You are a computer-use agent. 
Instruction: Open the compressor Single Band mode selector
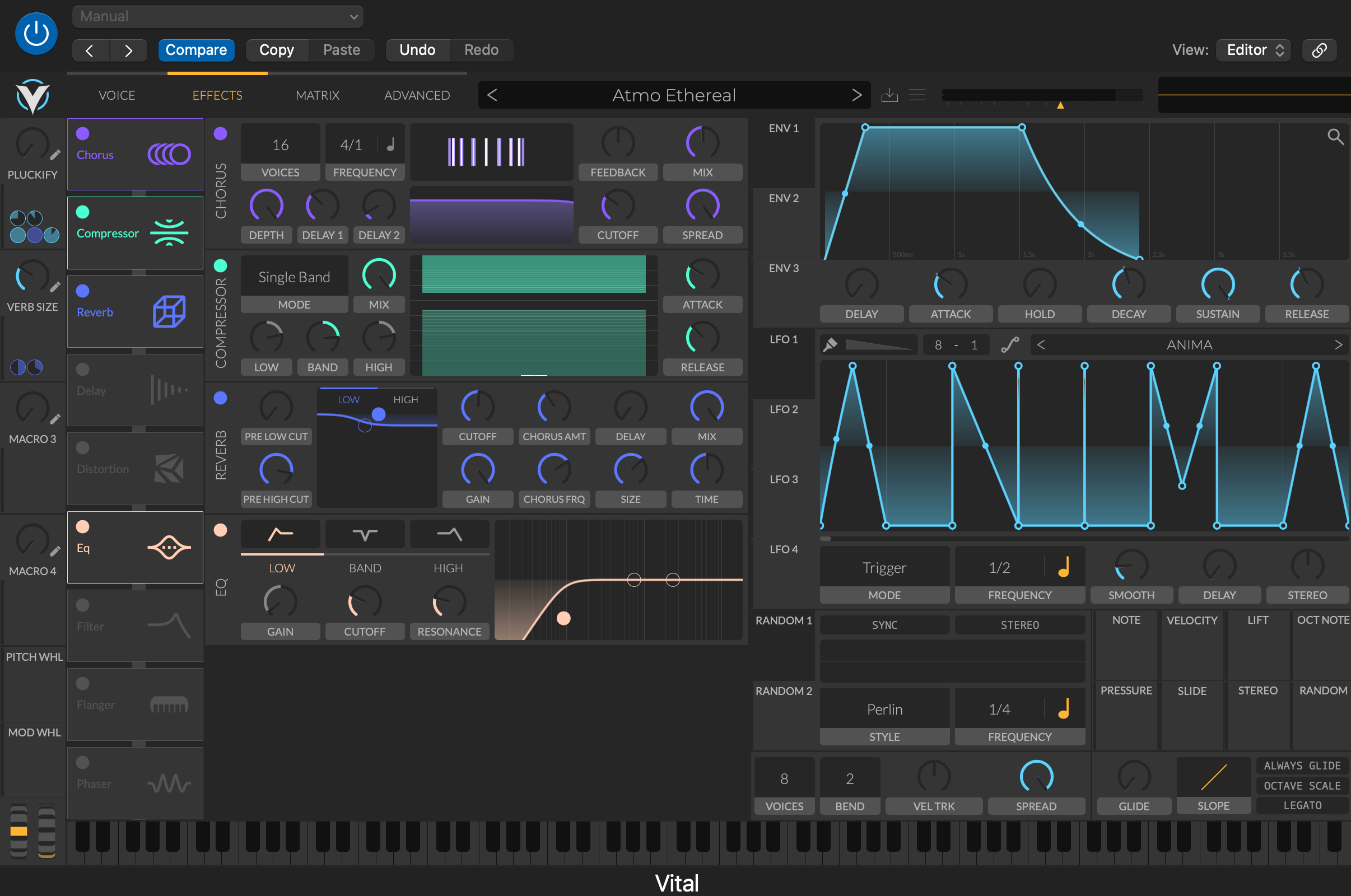(x=294, y=277)
